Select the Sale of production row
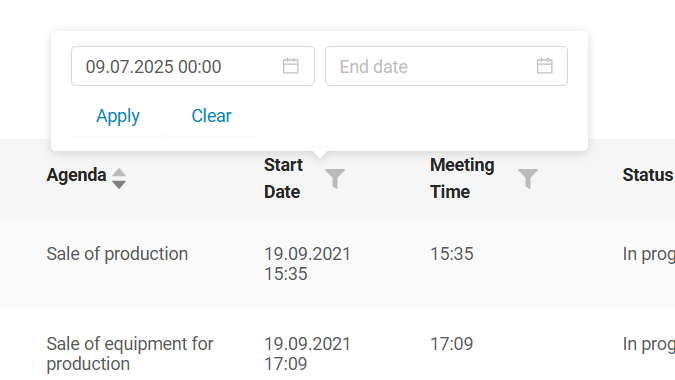 click(x=338, y=264)
